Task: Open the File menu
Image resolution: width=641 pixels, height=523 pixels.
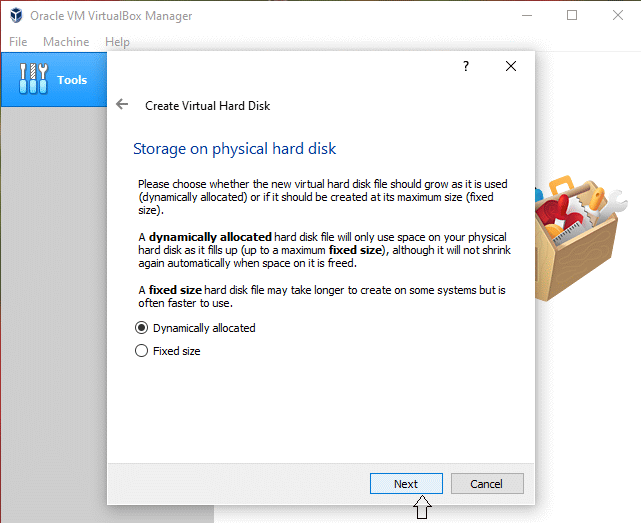Action: click(x=18, y=42)
